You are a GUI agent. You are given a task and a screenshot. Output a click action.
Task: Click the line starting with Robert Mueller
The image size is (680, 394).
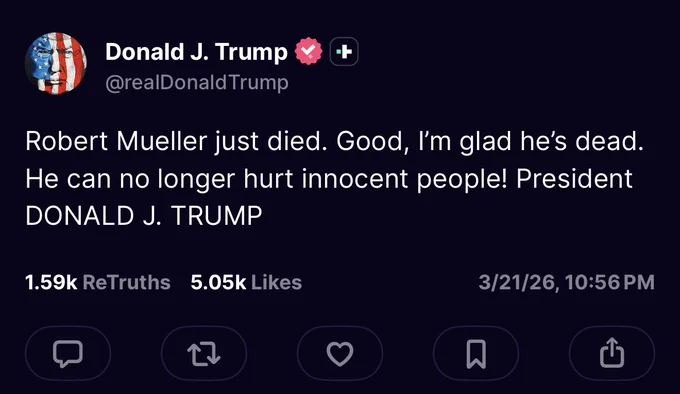tap(334, 141)
